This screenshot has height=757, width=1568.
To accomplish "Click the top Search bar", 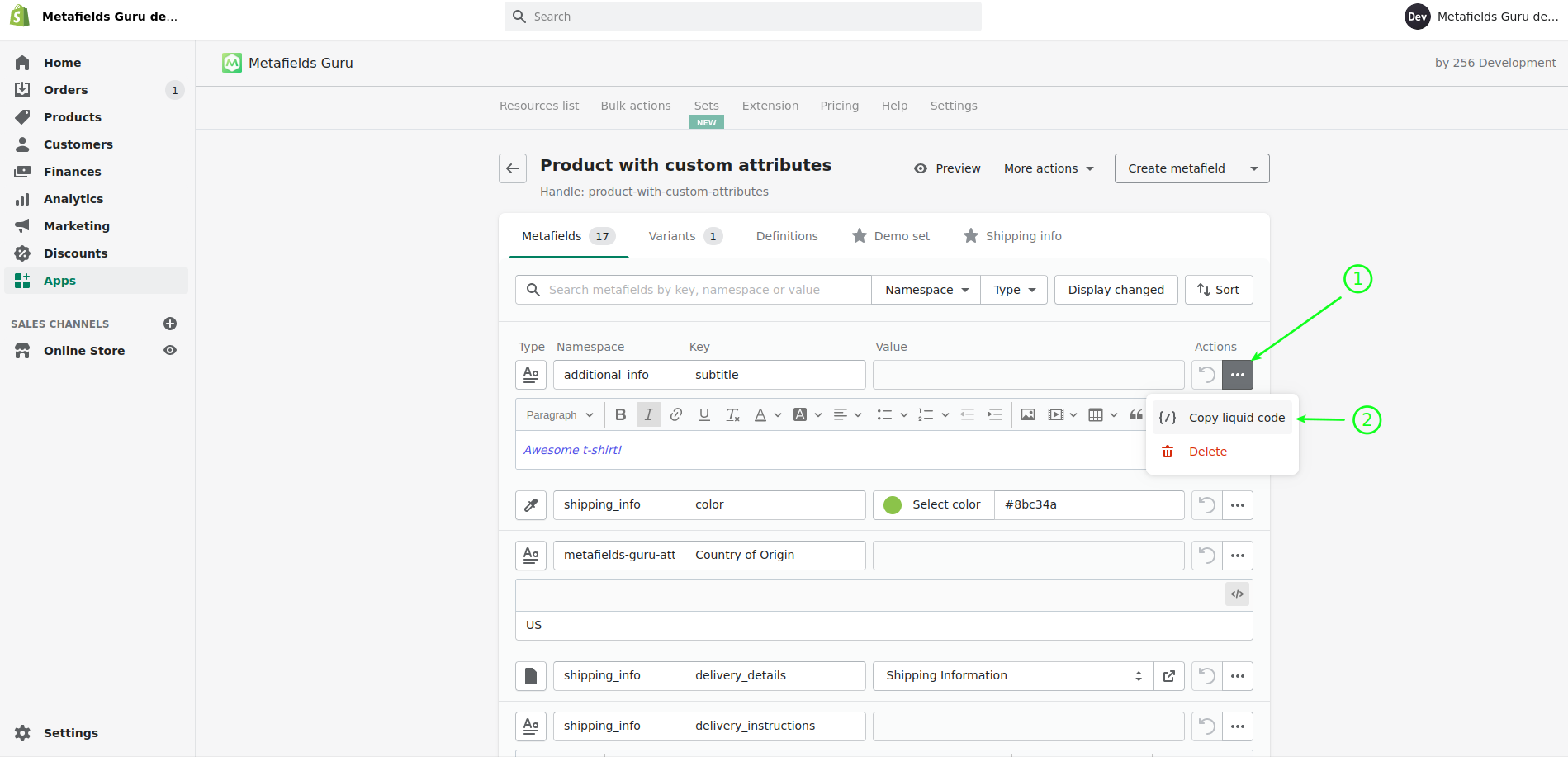I will [x=743, y=17].
